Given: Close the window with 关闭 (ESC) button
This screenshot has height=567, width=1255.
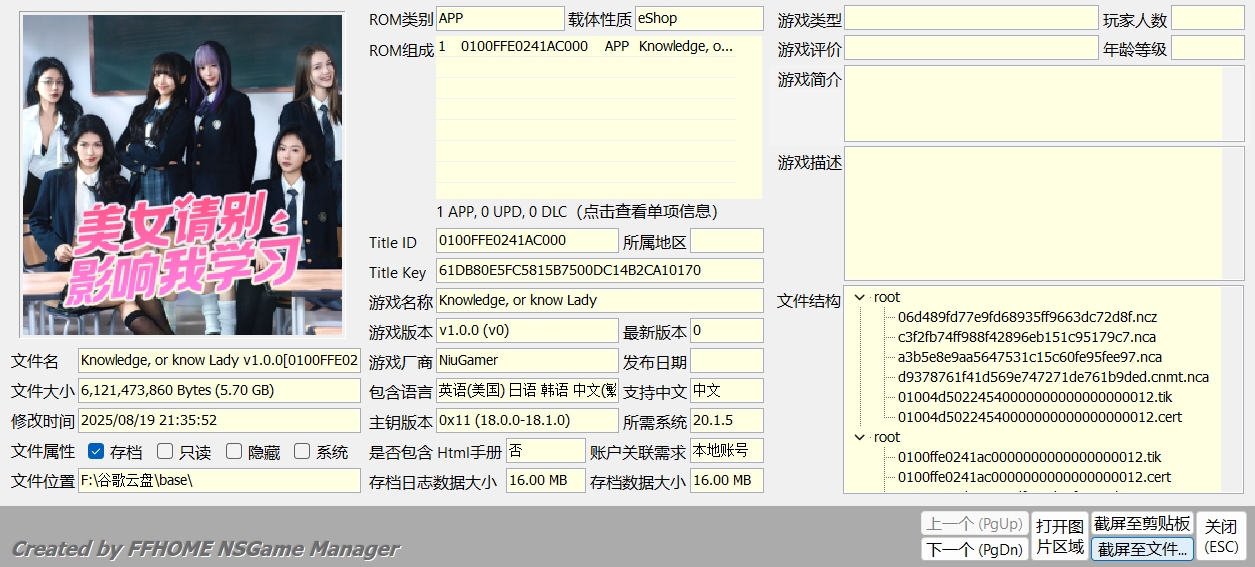Looking at the screenshot, I should pyautogui.click(x=1220, y=536).
